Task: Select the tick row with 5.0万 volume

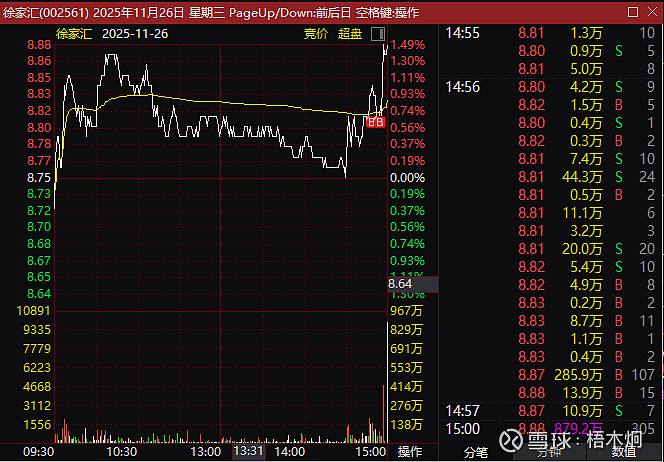Action: pos(551,69)
